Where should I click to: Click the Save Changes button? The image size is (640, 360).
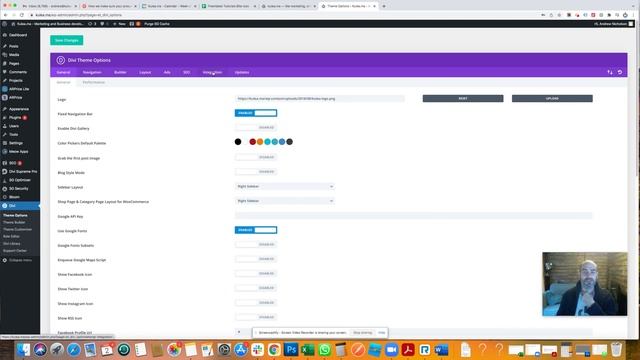pyautogui.click(x=67, y=40)
